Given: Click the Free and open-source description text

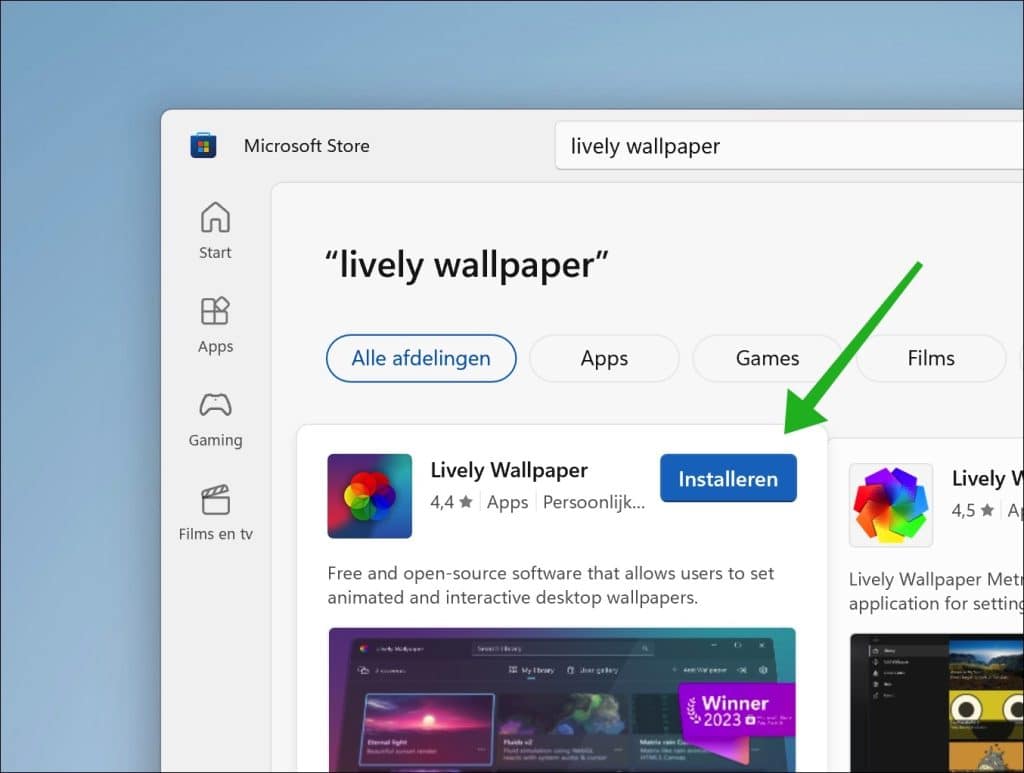Looking at the screenshot, I should pyautogui.click(x=551, y=585).
